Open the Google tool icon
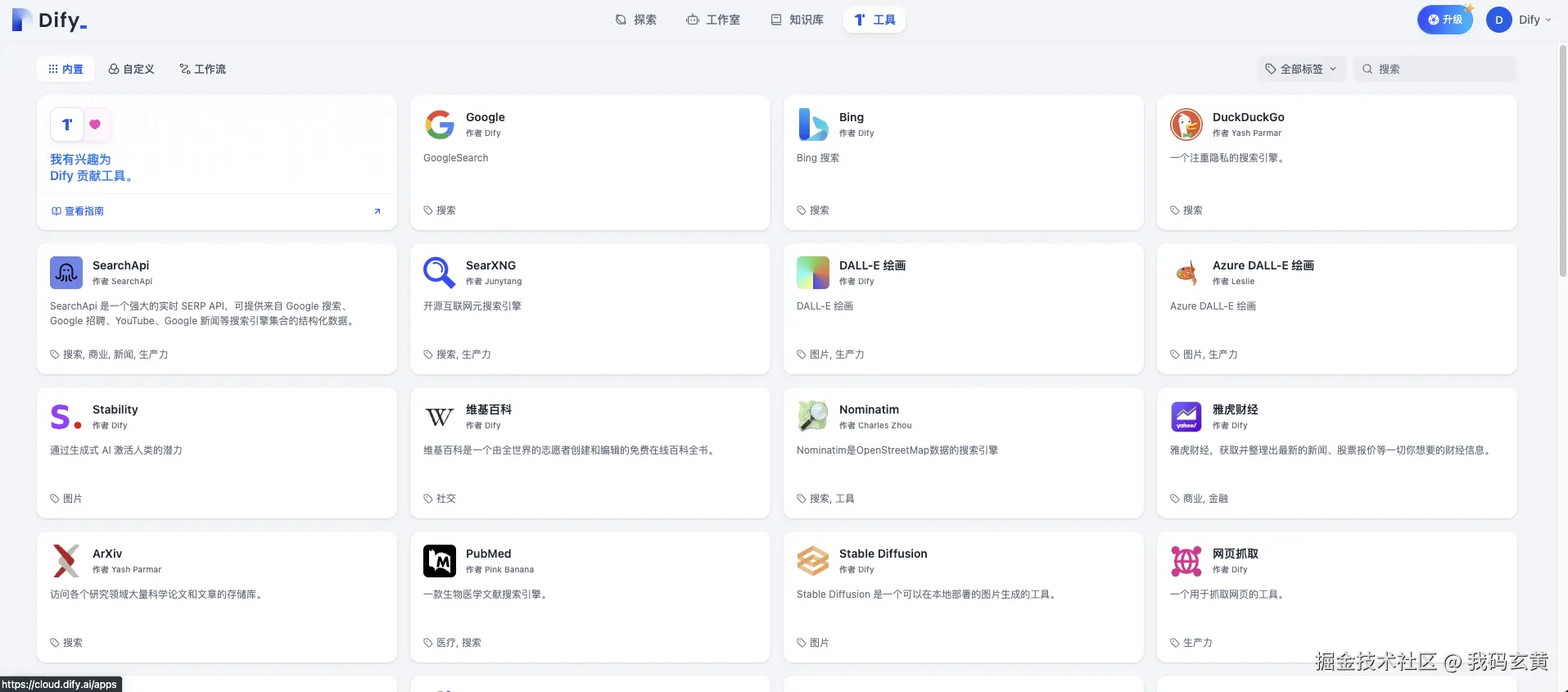 coord(440,124)
